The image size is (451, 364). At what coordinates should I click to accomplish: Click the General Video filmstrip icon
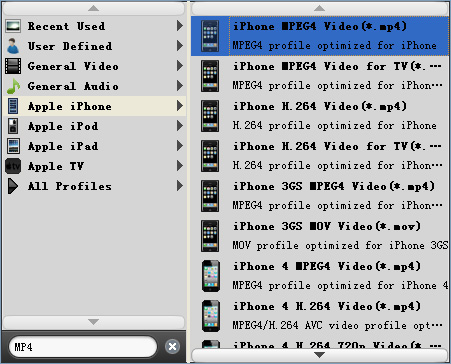(13, 66)
